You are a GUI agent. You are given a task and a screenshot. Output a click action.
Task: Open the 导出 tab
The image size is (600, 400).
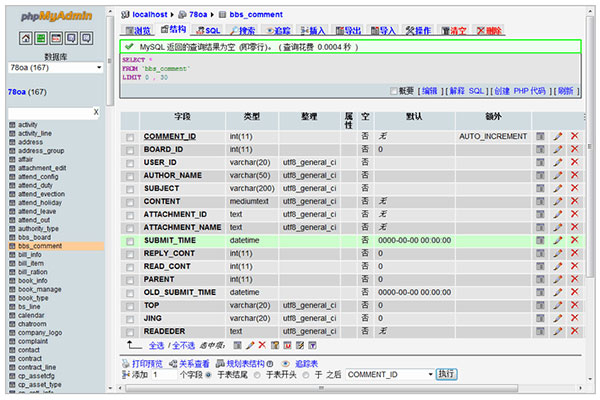[x=348, y=31]
